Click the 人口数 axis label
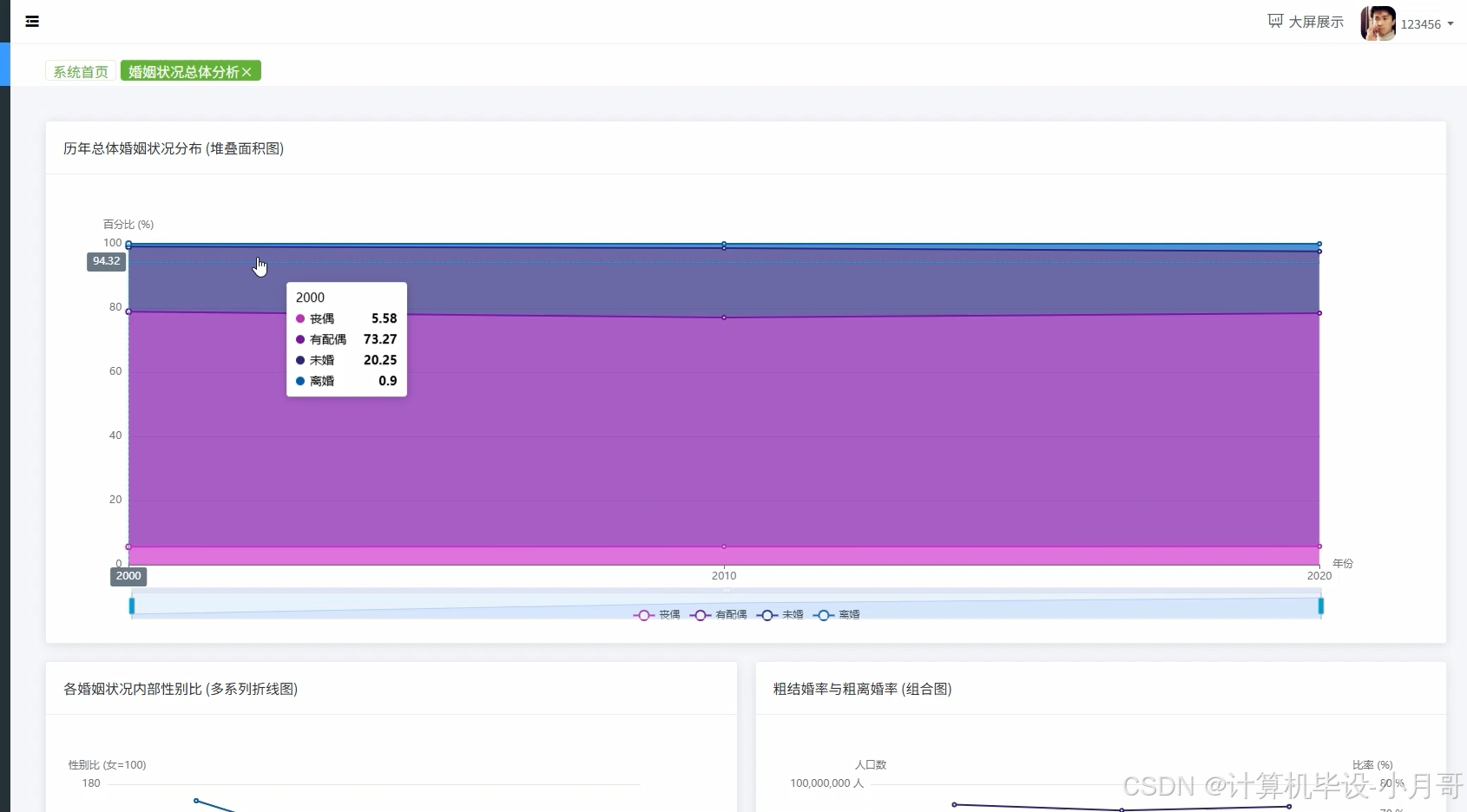The image size is (1467, 812). (871, 764)
